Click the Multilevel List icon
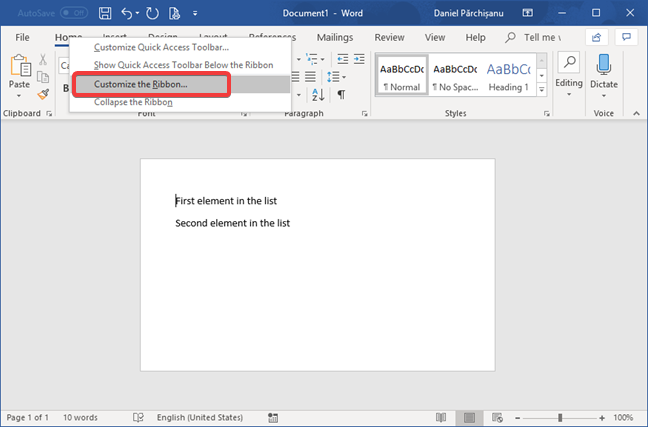 click(x=311, y=59)
